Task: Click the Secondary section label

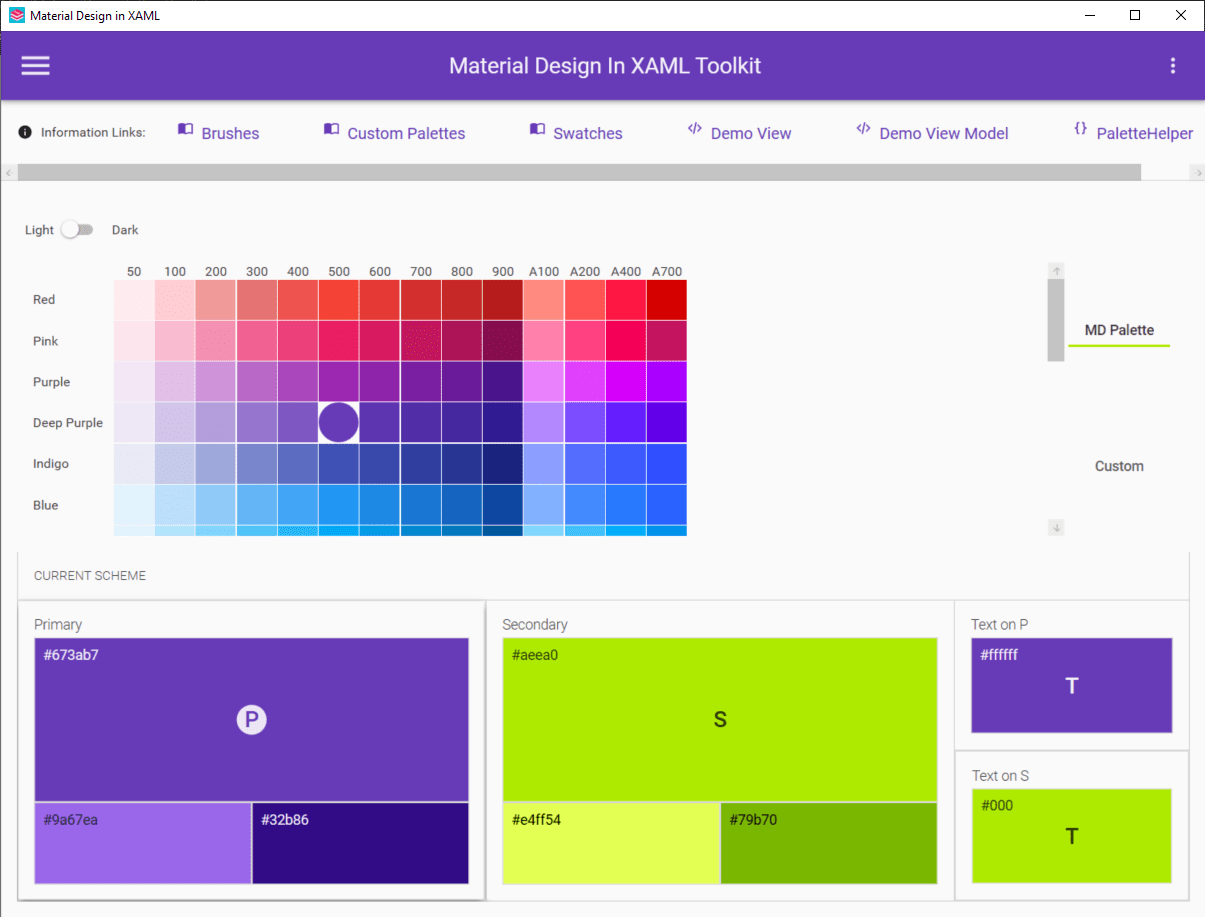Action: pos(535,625)
